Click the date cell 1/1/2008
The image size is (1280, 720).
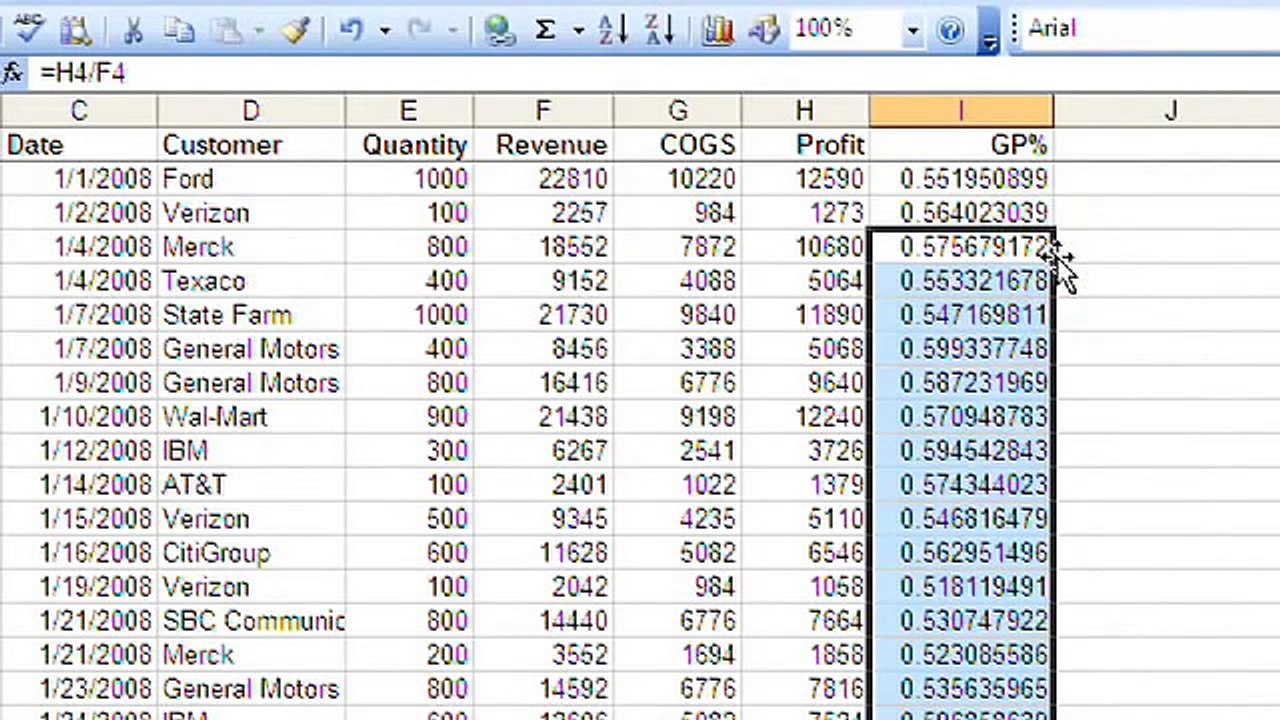coord(78,179)
